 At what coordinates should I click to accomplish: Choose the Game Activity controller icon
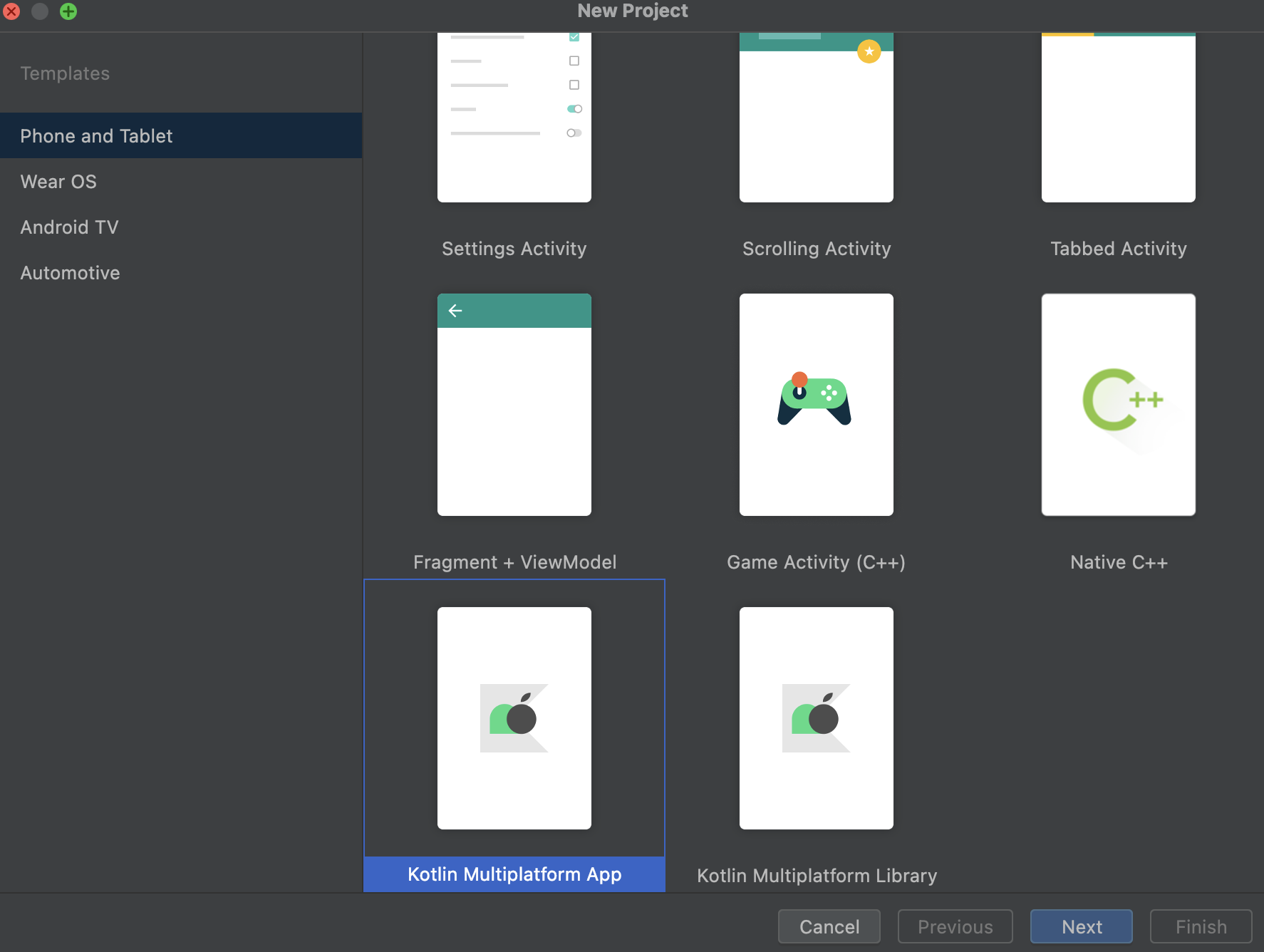[814, 399]
